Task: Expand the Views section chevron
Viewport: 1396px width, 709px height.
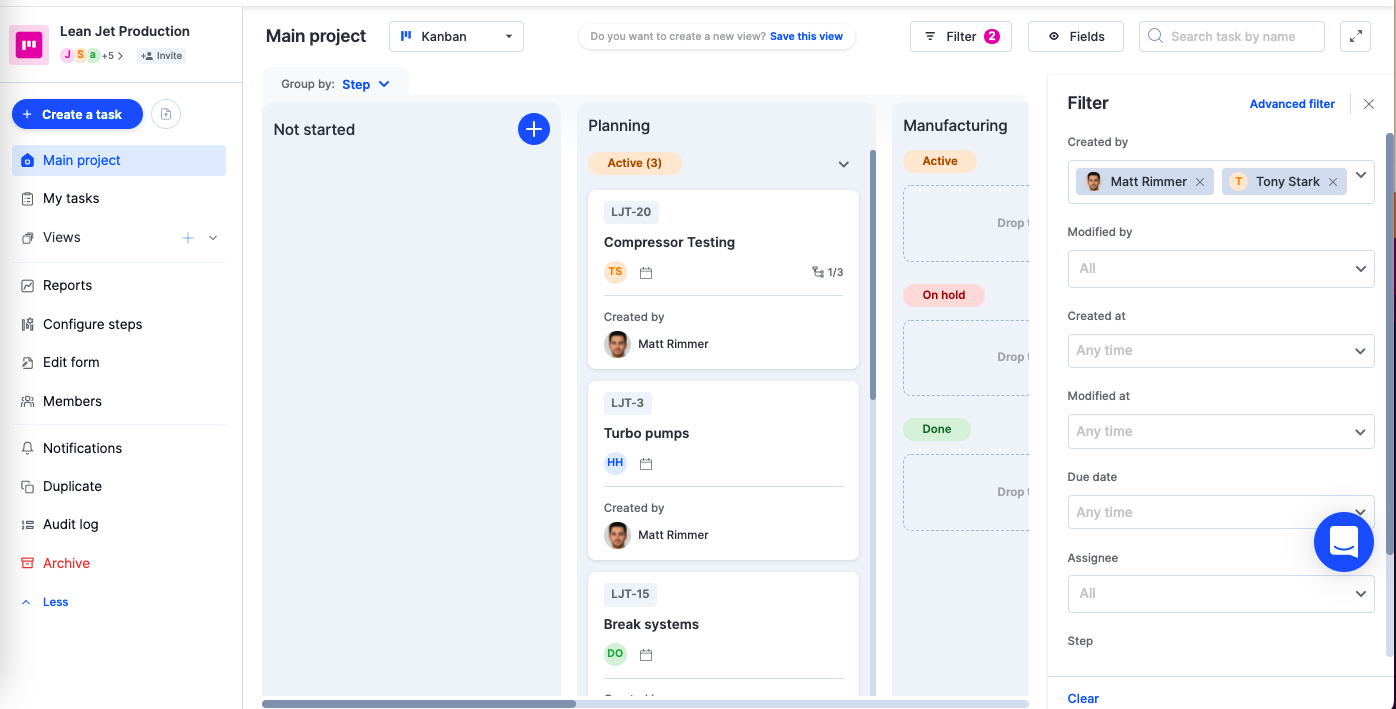Action: 213,238
